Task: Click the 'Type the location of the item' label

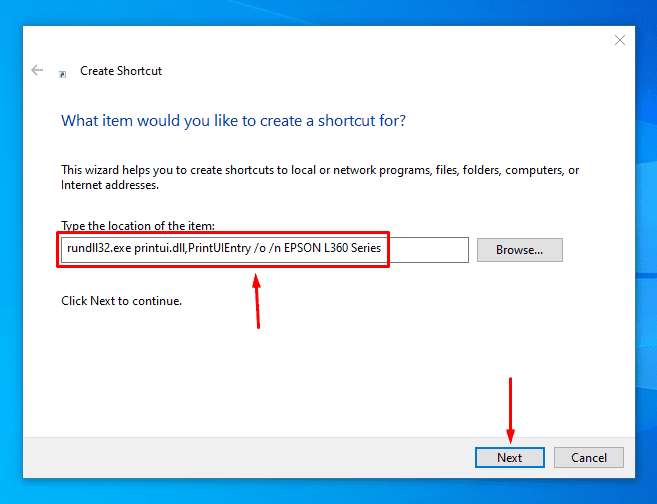Action: pos(138,226)
